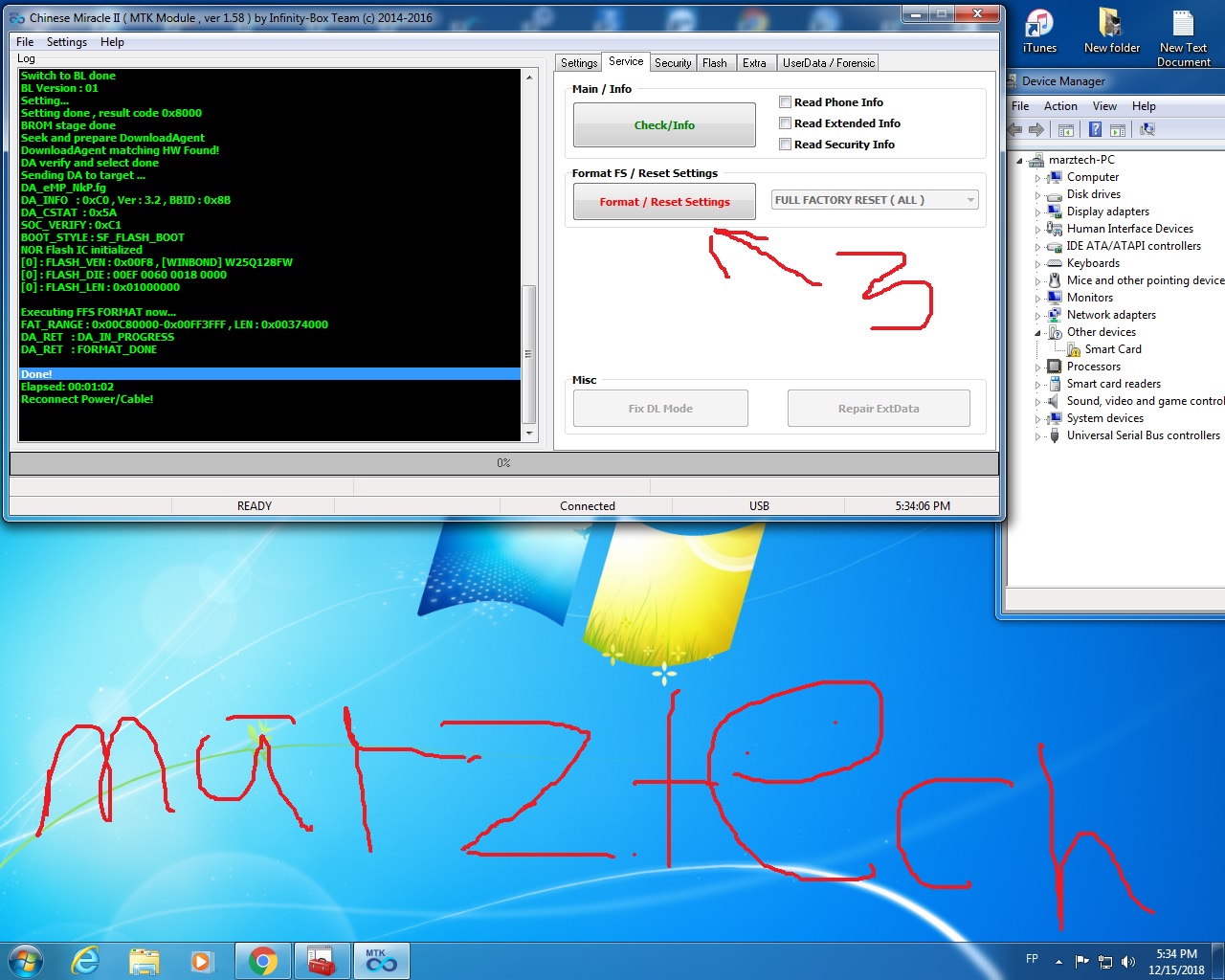Switch to MTK Infinity taskbar icon

(x=381, y=961)
